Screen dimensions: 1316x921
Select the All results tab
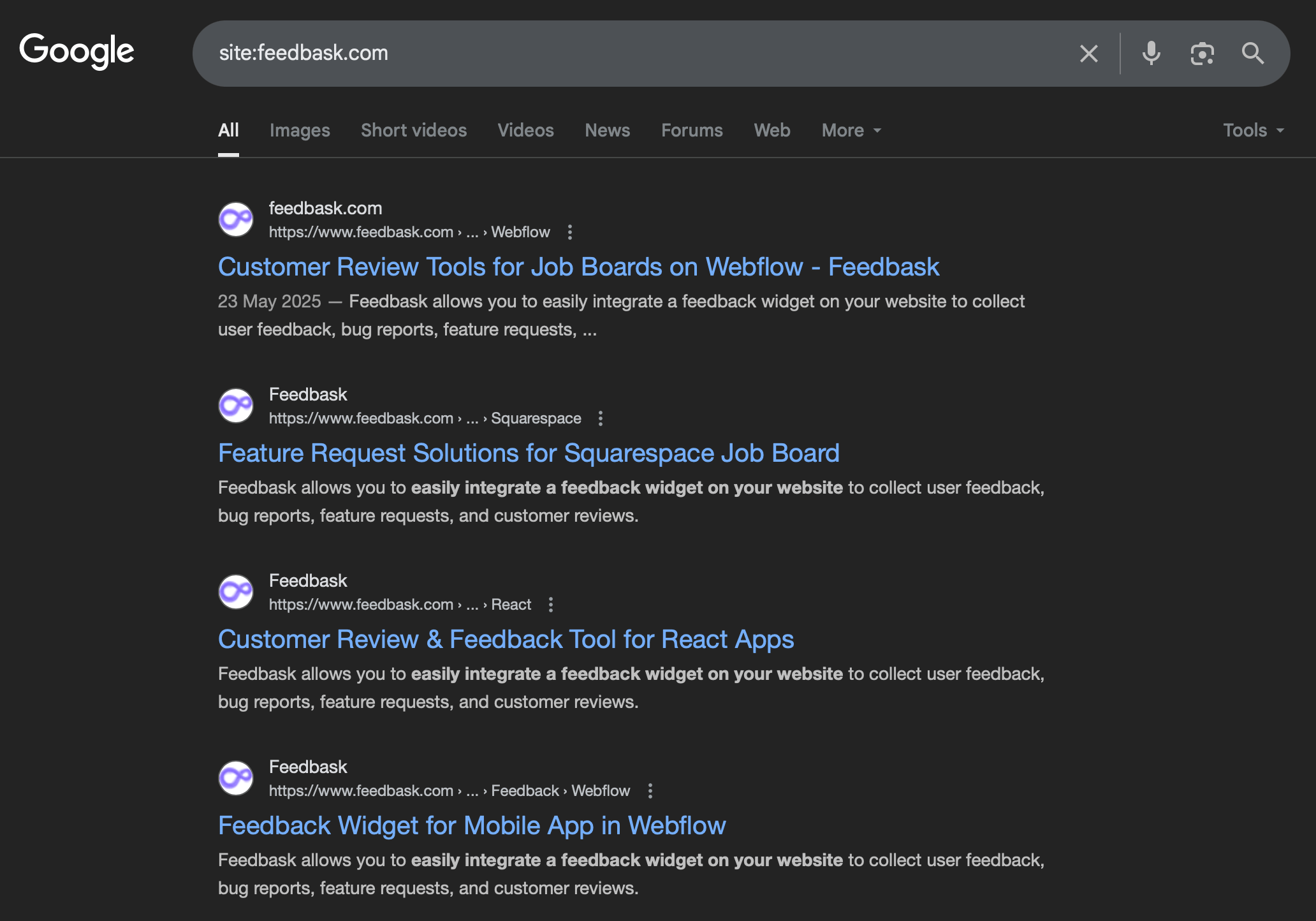tap(228, 130)
